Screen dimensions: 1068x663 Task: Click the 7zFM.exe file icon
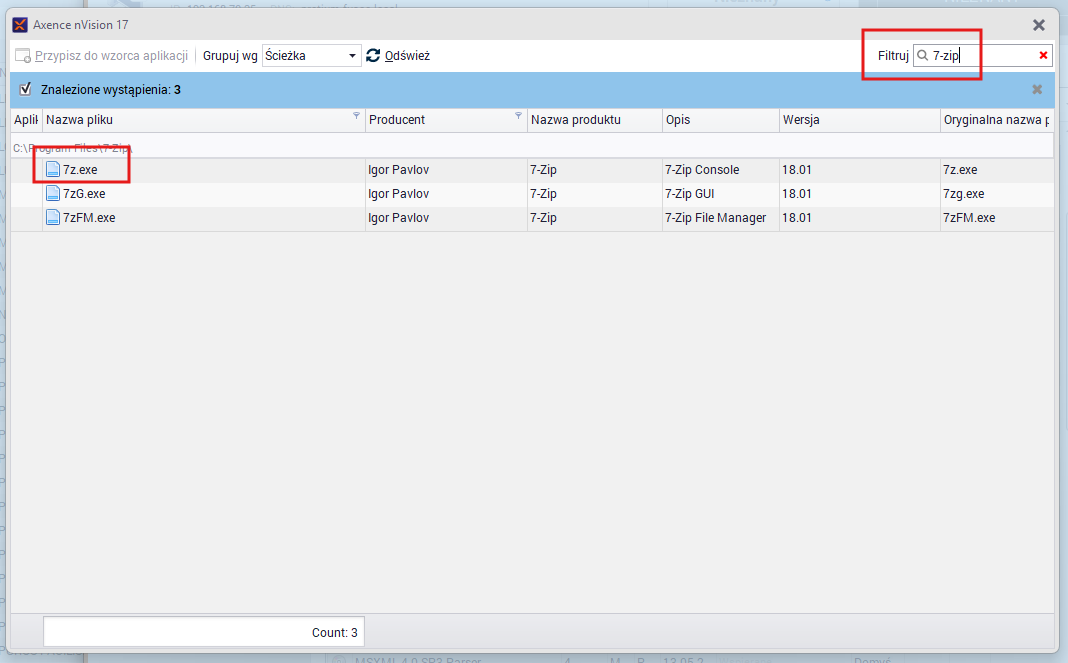tap(53, 218)
